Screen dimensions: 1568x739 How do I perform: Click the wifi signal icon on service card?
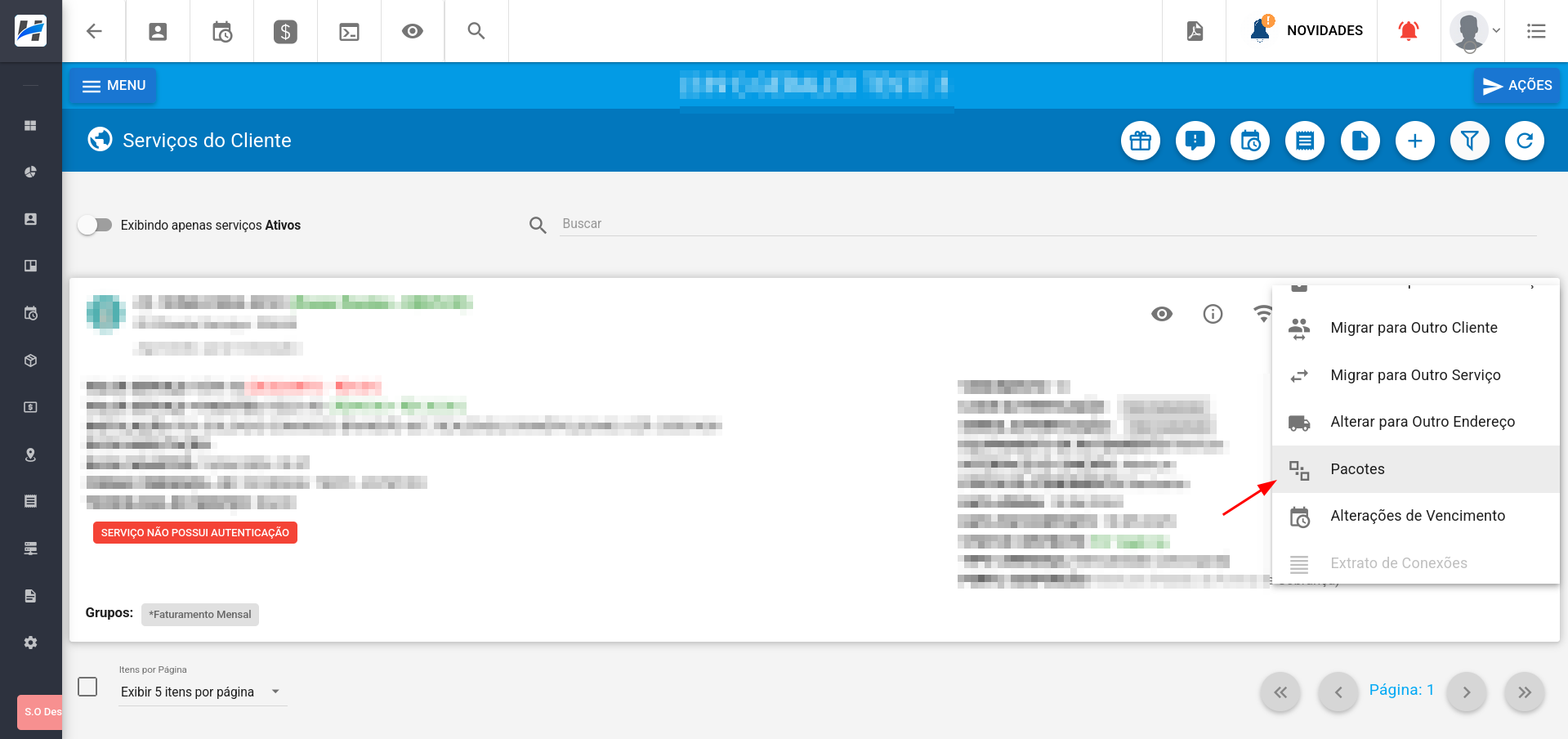click(x=1262, y=314)
